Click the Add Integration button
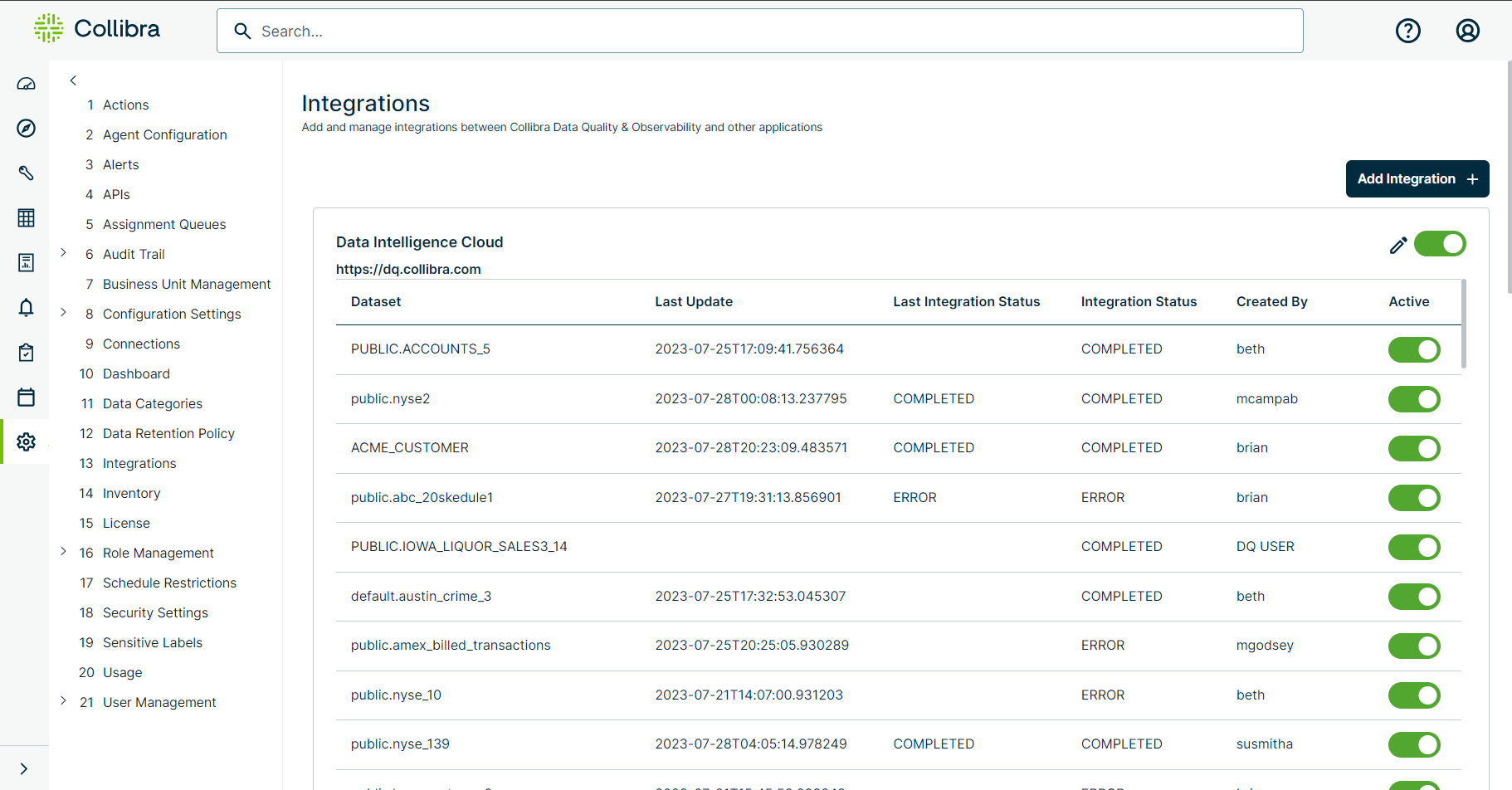The height and width of the screenshot is (790, 1512). click(x=1417, y=178)
